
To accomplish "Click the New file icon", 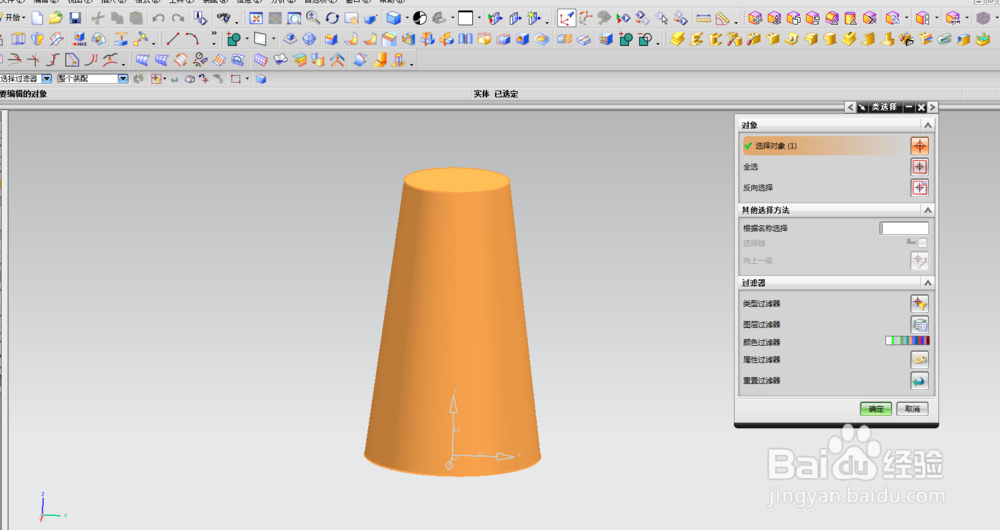I will 37,18.
